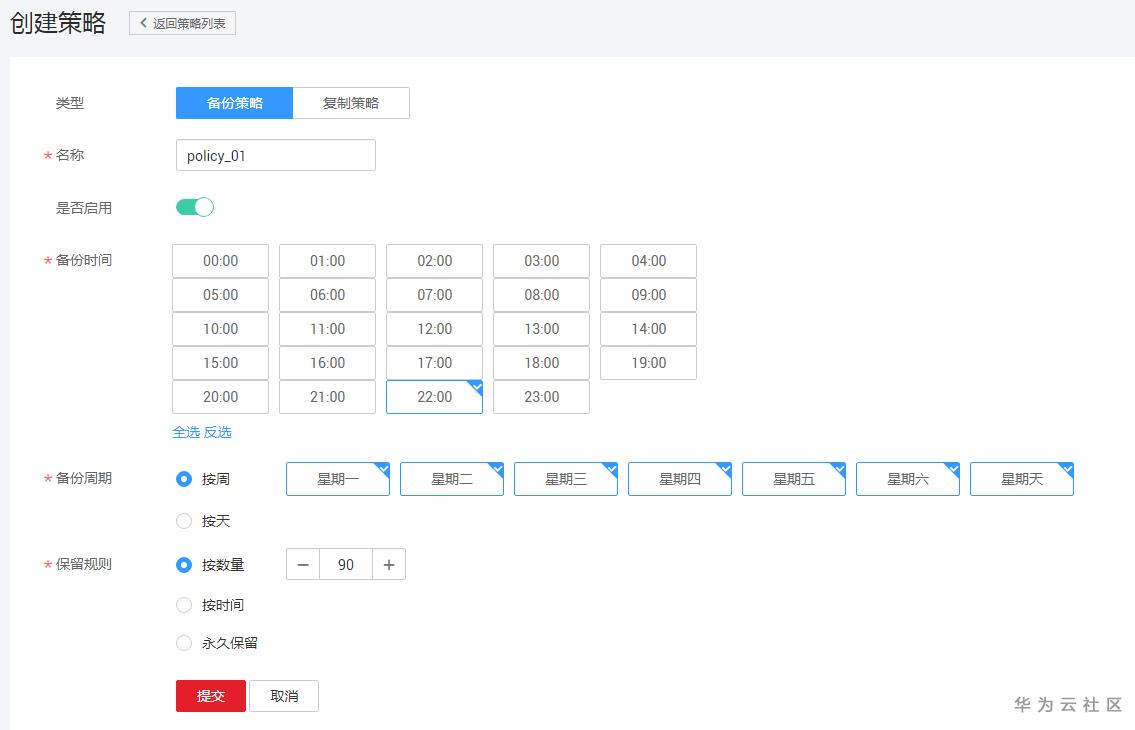Select backup time 12:00
The width and height of the screenshot is (1135, 730).
click(434, 329)
